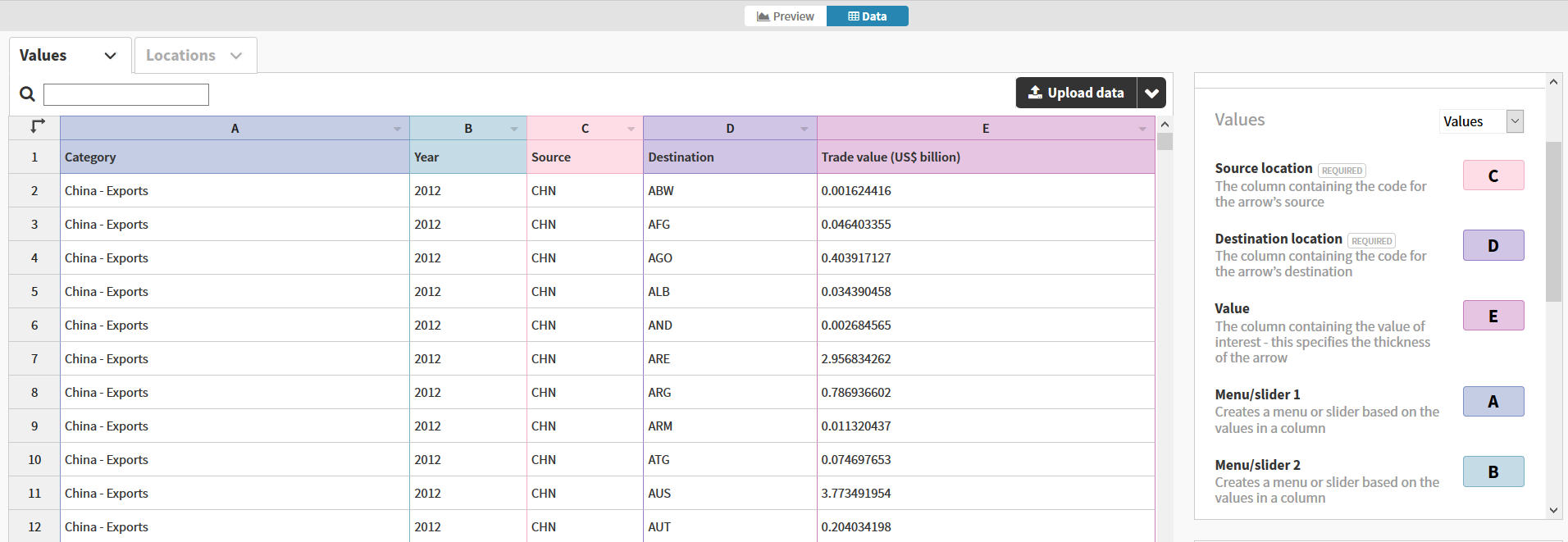Click Menu/slider 2 column binding B
The image size is (1568, 542).
click(x=1493, y=471)
